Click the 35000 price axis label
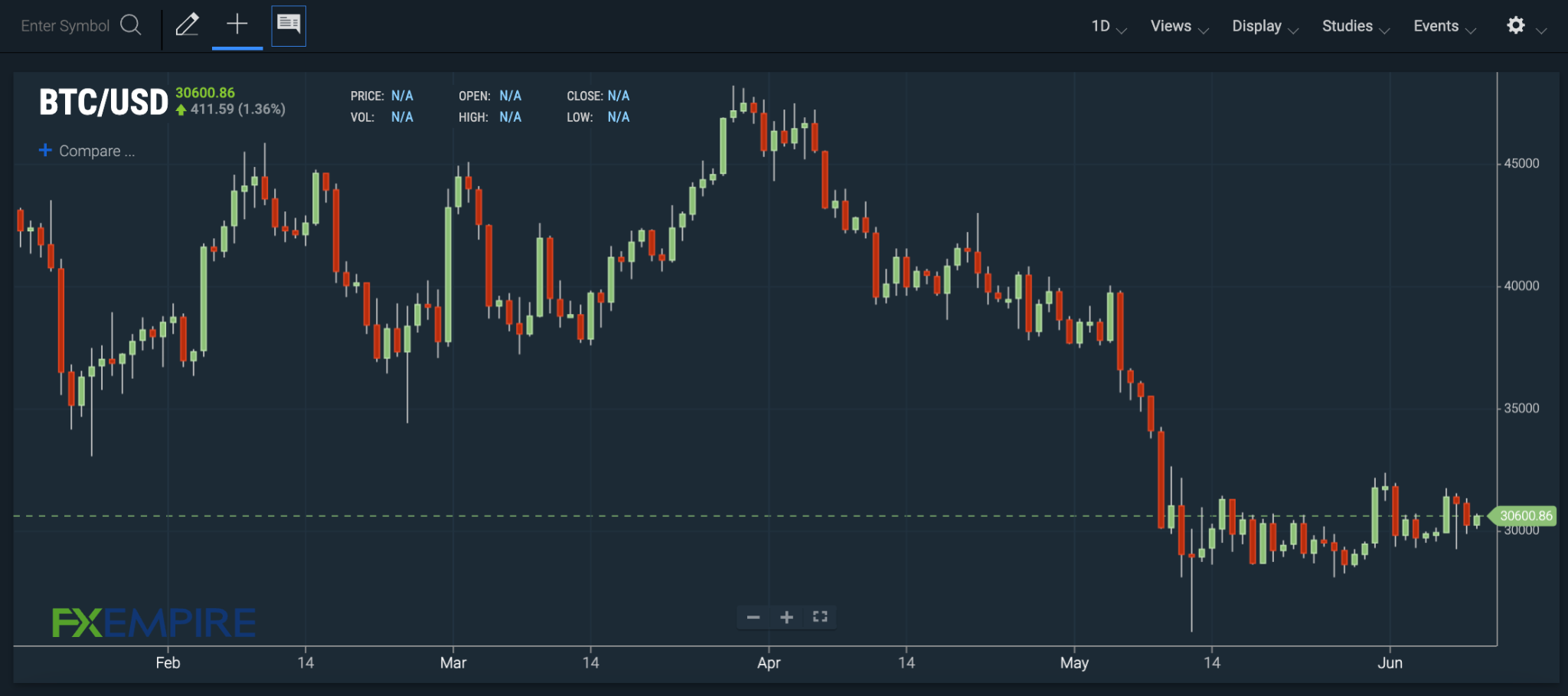 point(1521,408)
